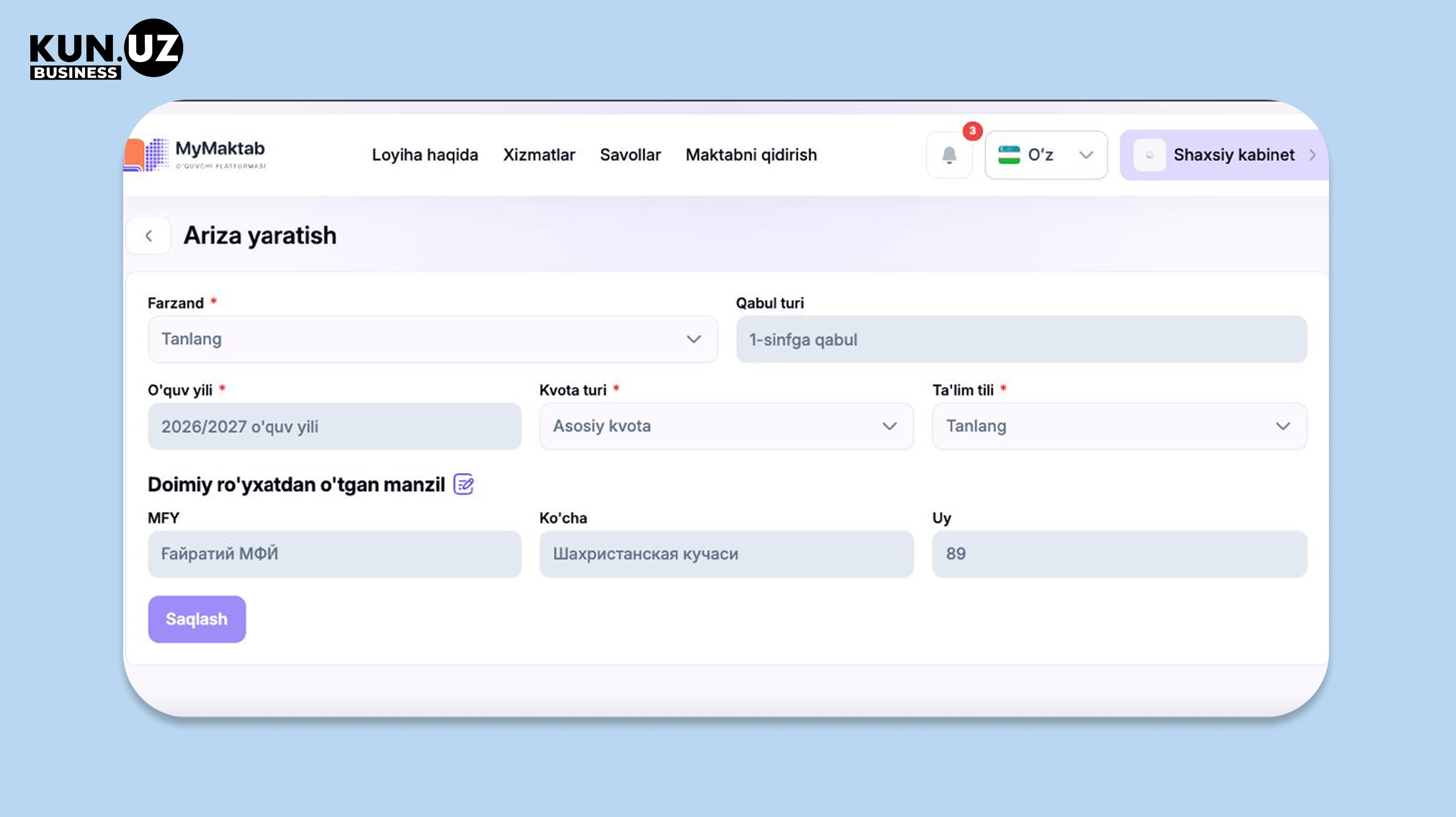Click the Shaxsiy kabinet avatar icon

[1149, 155]
